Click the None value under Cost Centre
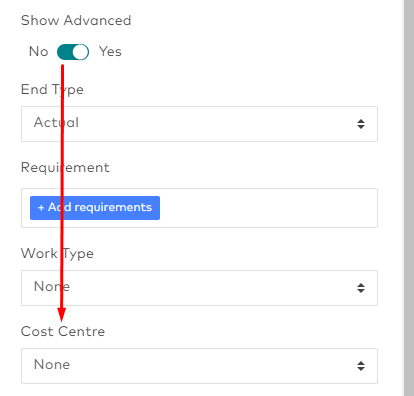The height and width of the screenshot is (396, 414). (x=52, y=364)
